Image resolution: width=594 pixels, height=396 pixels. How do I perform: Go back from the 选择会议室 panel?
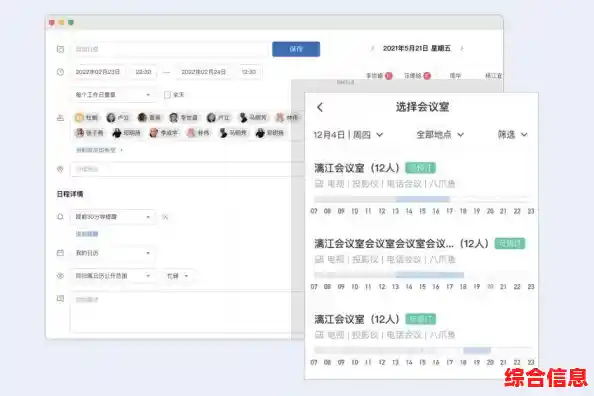pyautogui.click(x=320, y=107)
